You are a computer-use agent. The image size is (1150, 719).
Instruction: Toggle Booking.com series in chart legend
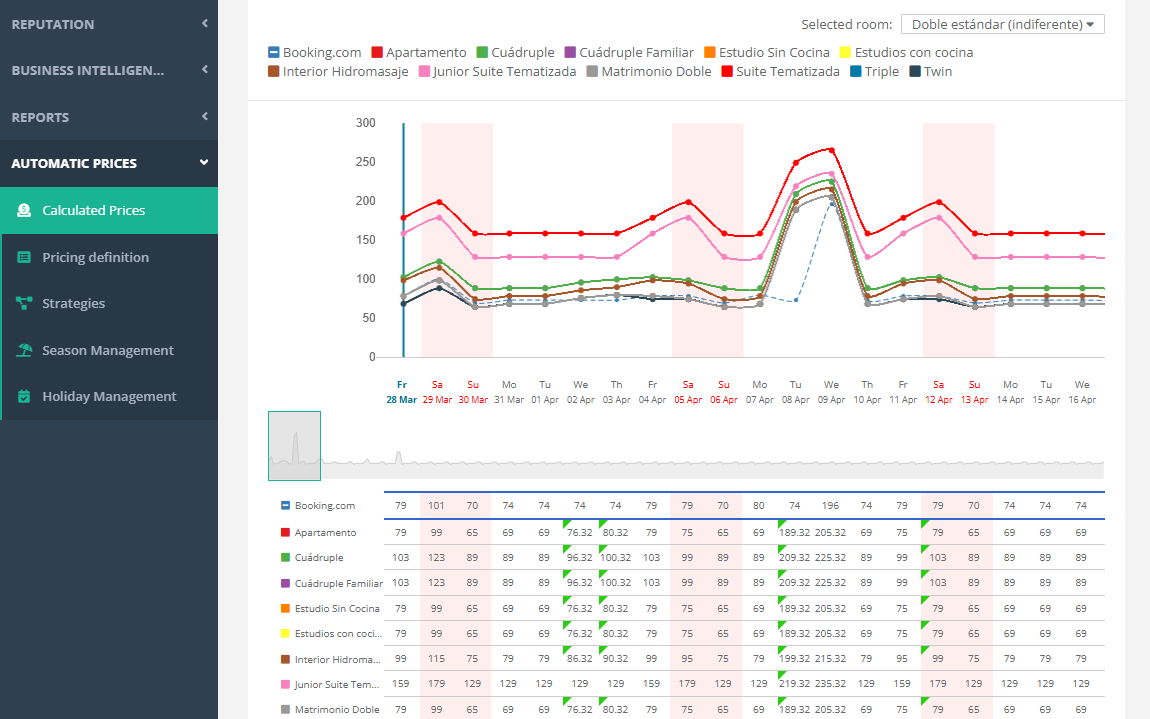pos(316,53)
